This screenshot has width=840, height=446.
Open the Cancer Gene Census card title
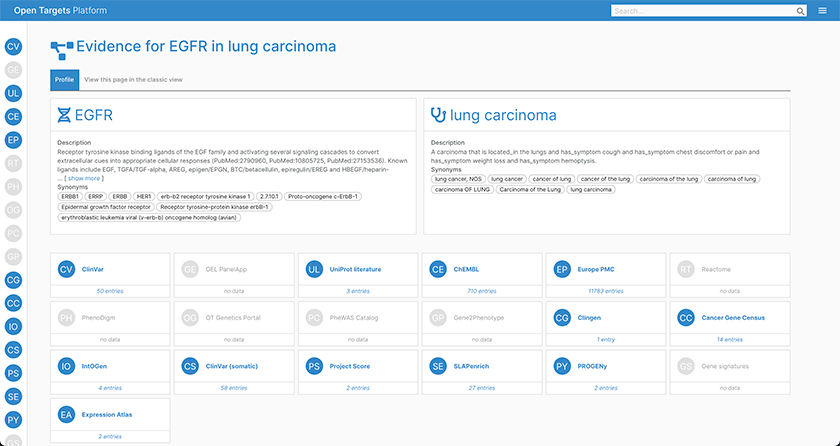coord(733,318)
